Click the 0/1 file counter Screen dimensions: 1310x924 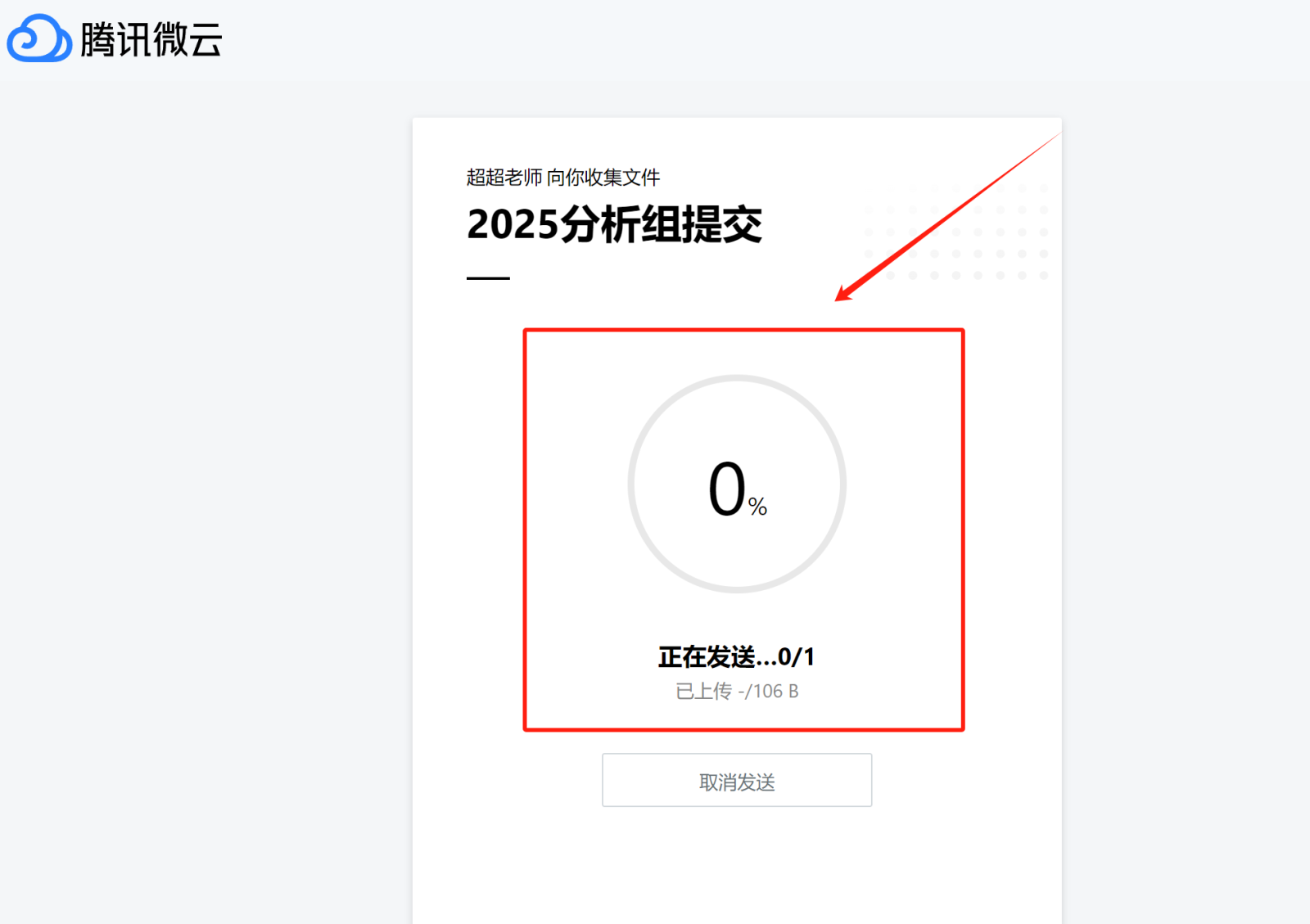(797, 656)
